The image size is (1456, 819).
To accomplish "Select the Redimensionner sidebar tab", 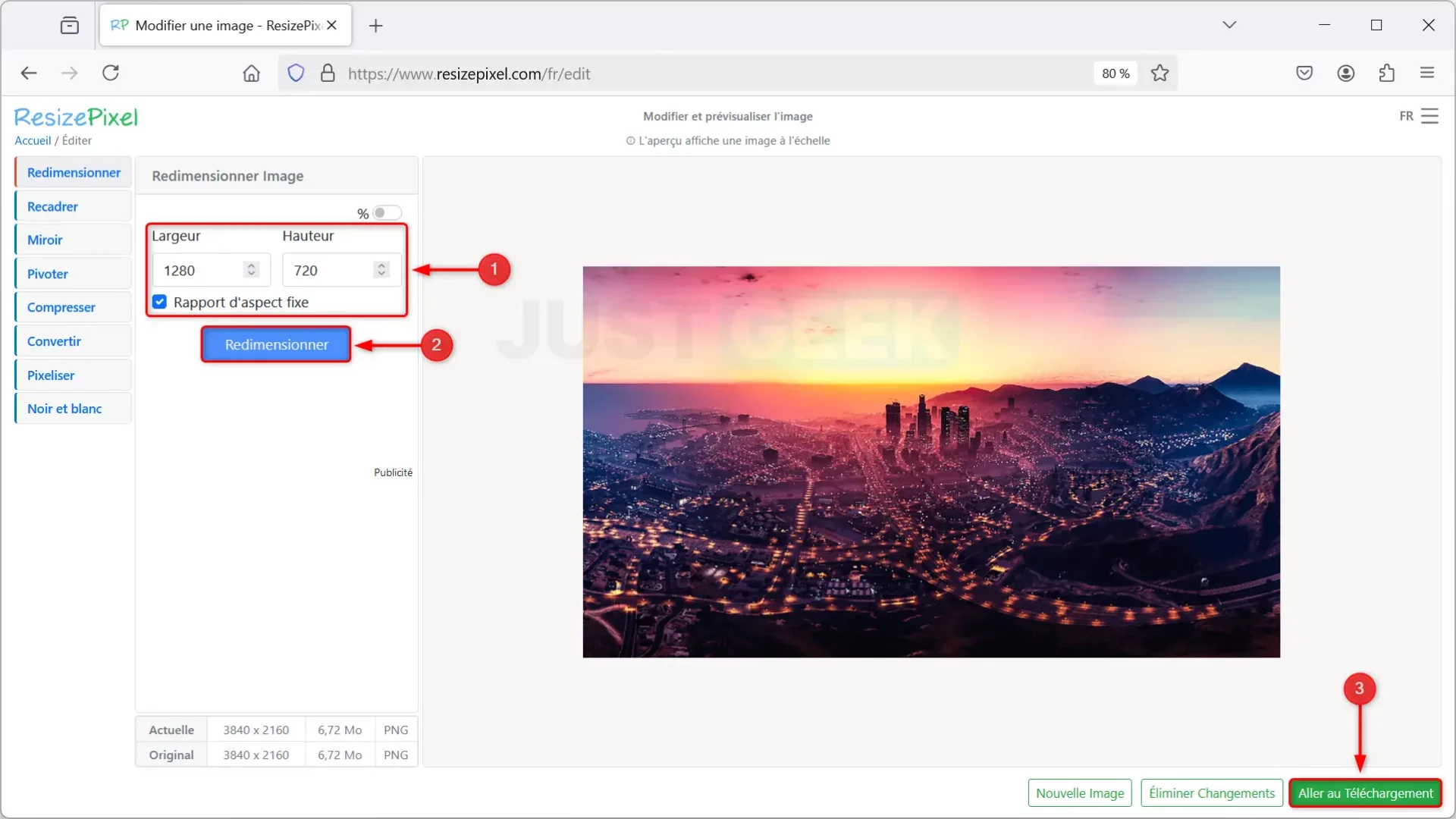I will pyautogui.click(x=74, y=172).
